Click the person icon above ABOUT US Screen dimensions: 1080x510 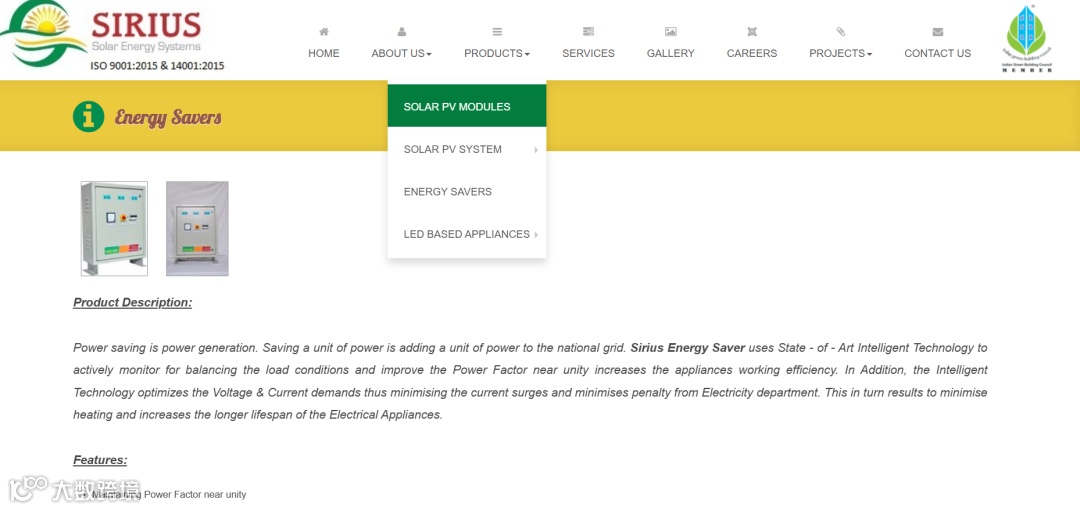click(x=402, y=32)
